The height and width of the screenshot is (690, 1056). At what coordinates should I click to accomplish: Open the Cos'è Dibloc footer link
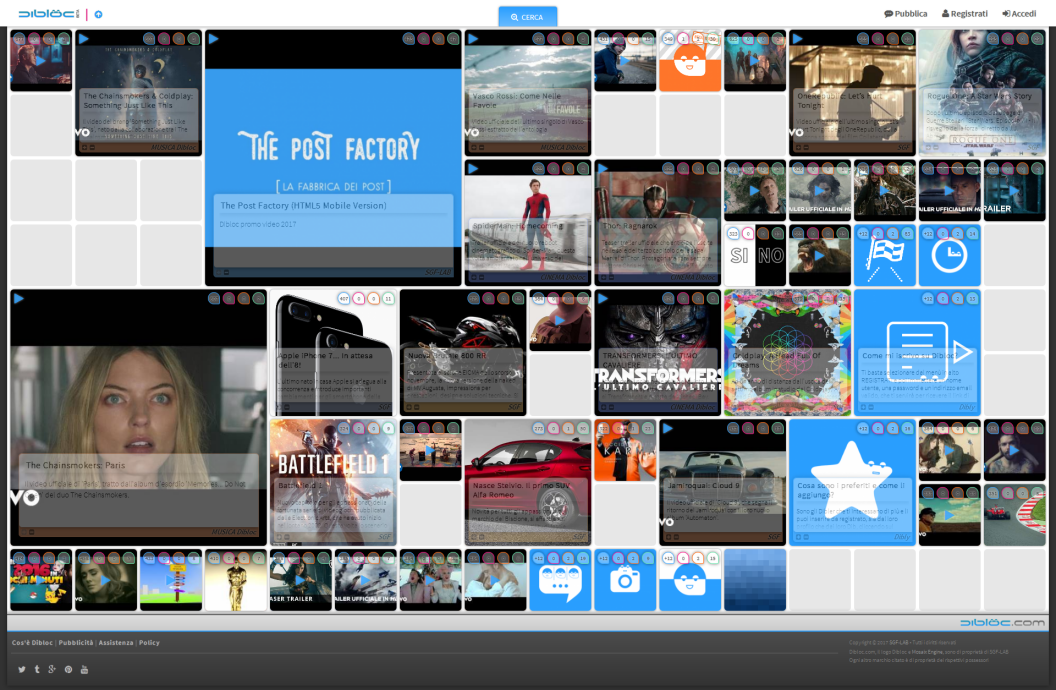pyautogui.click(x=32, y=643)
